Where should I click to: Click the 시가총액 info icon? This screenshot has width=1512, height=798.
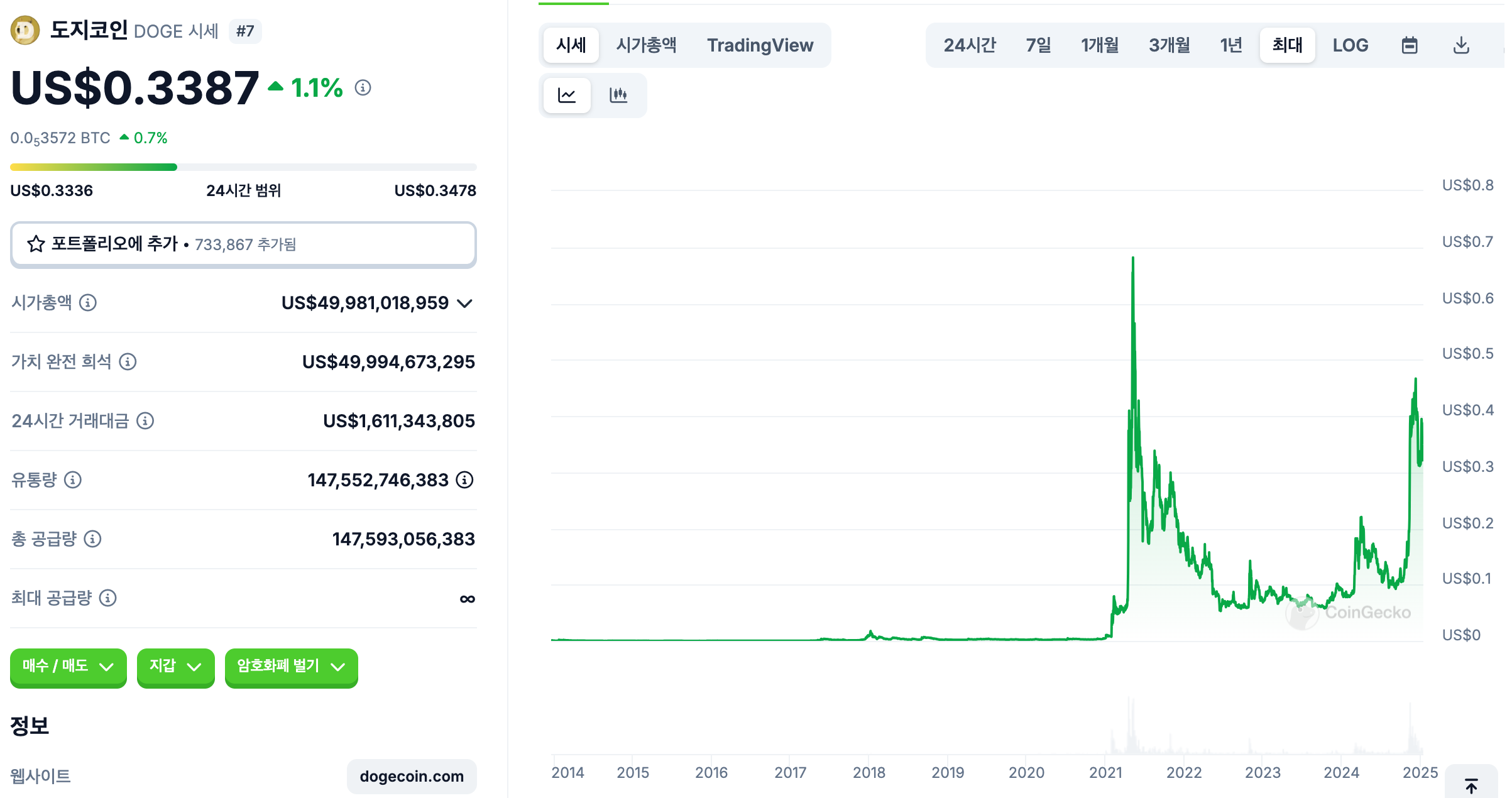tap(88, 303)
